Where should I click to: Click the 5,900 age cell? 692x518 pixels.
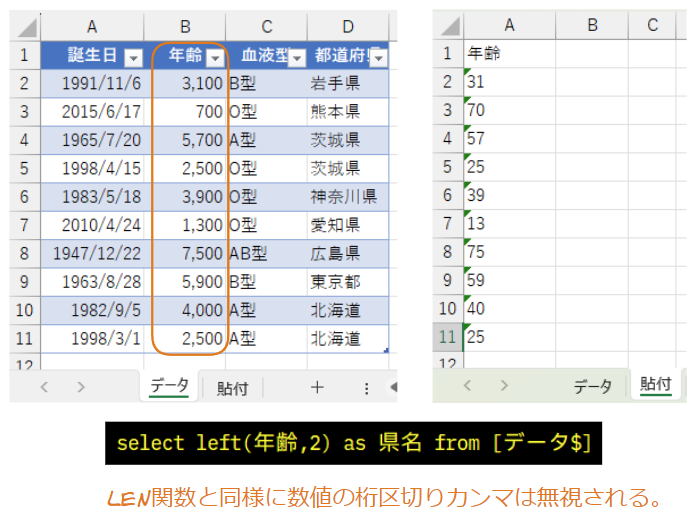pos(185,282)
